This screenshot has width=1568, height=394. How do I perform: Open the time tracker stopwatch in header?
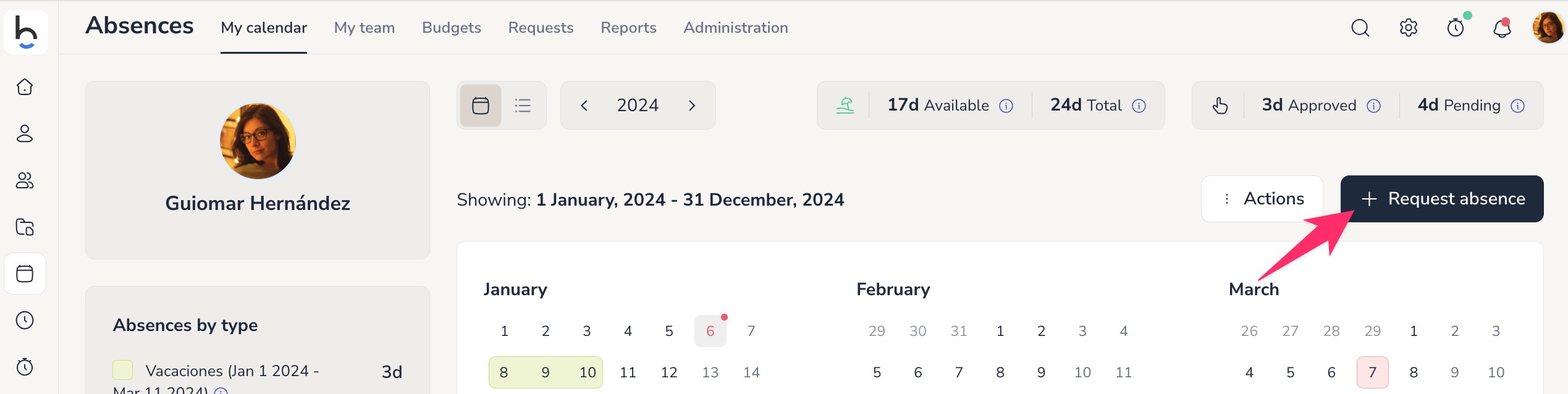pos(1456,28)
